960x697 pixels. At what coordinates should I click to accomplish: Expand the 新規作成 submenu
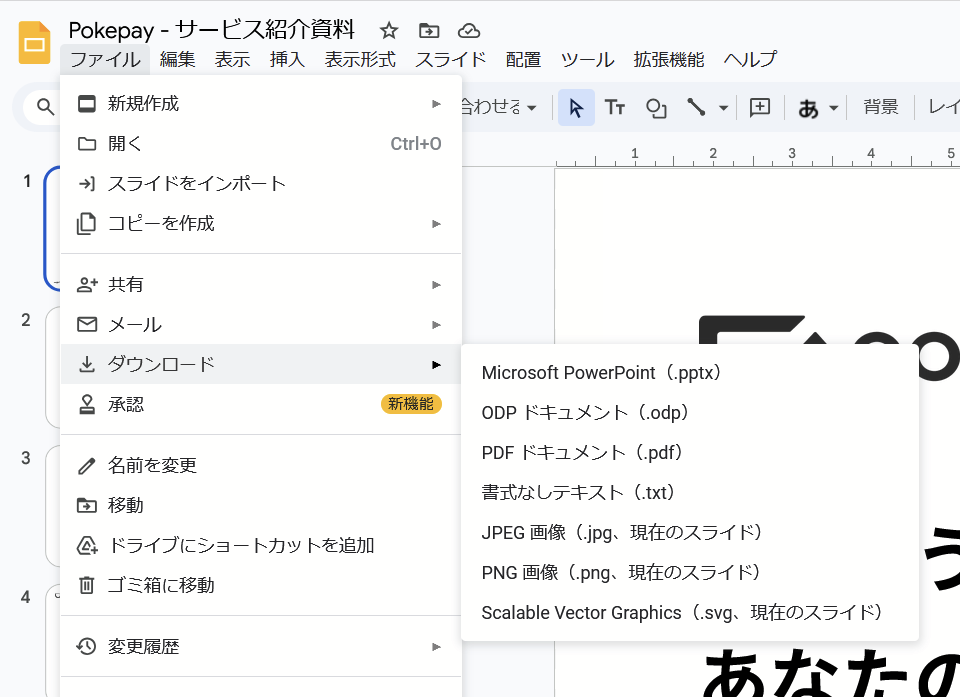(260, 104)
